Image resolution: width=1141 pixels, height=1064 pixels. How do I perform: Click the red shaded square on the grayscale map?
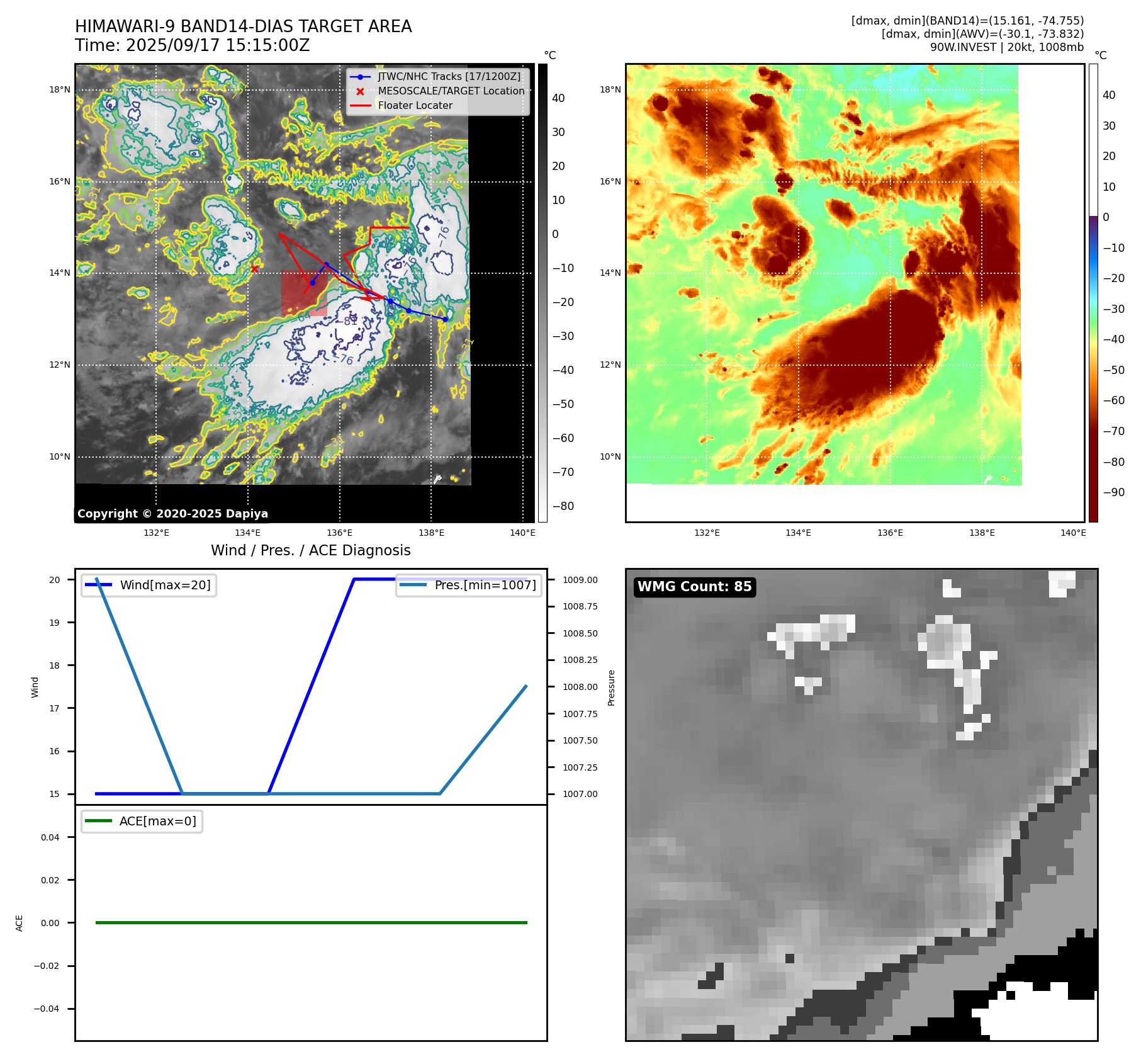304,293
